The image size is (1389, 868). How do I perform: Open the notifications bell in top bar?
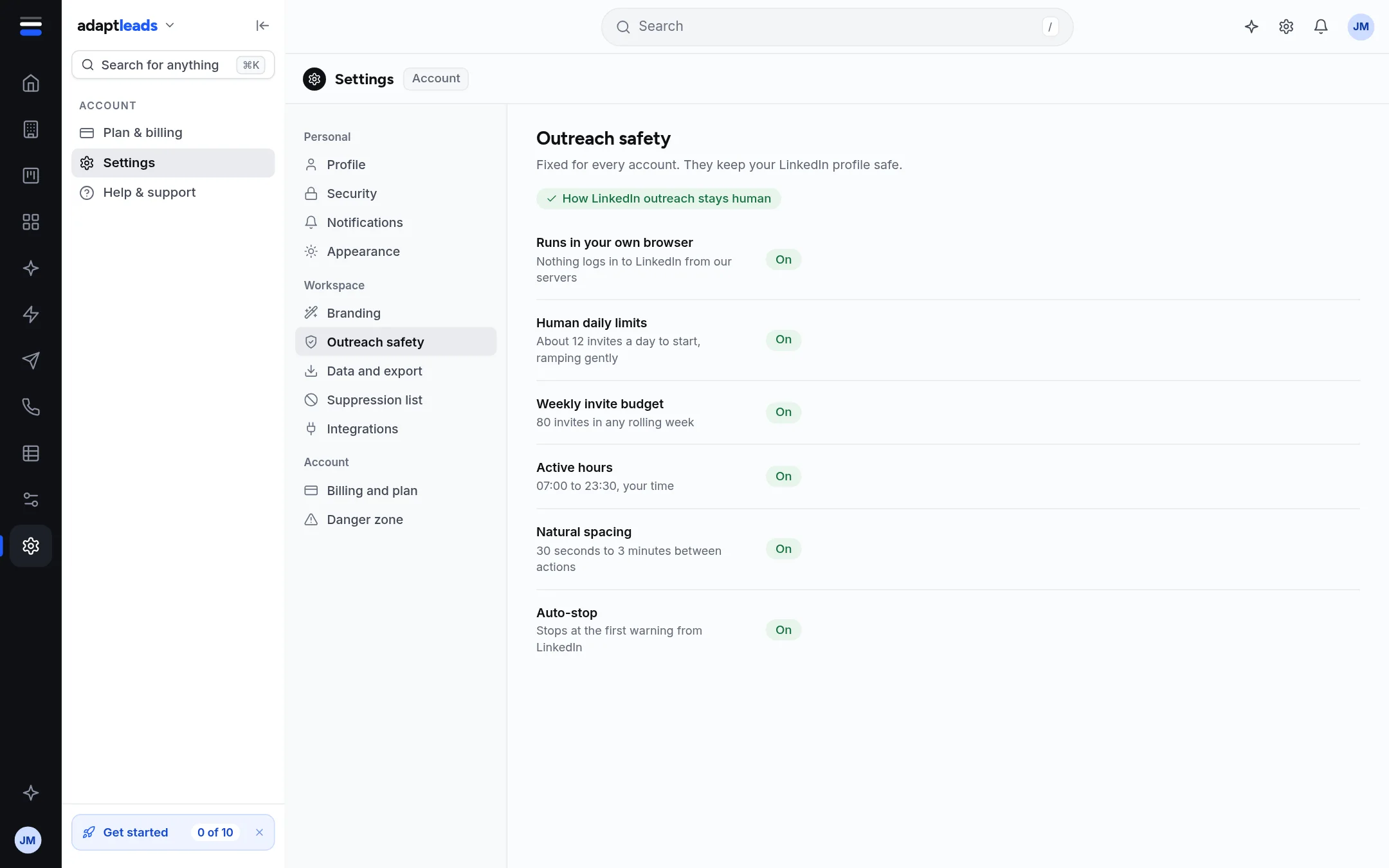pyautogui.click(x=1321, y=26)
